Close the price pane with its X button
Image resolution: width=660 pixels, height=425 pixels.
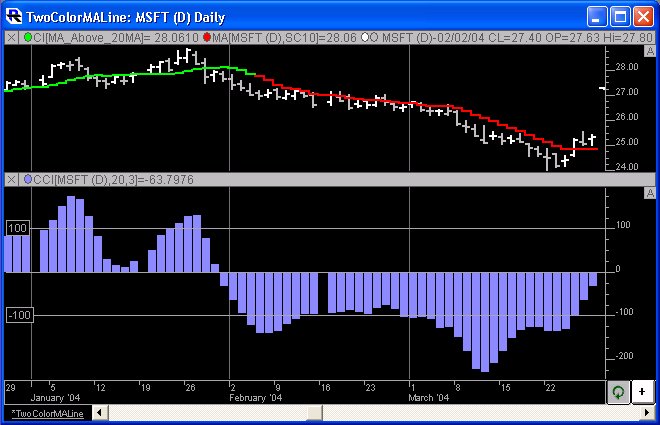[11, 38]
